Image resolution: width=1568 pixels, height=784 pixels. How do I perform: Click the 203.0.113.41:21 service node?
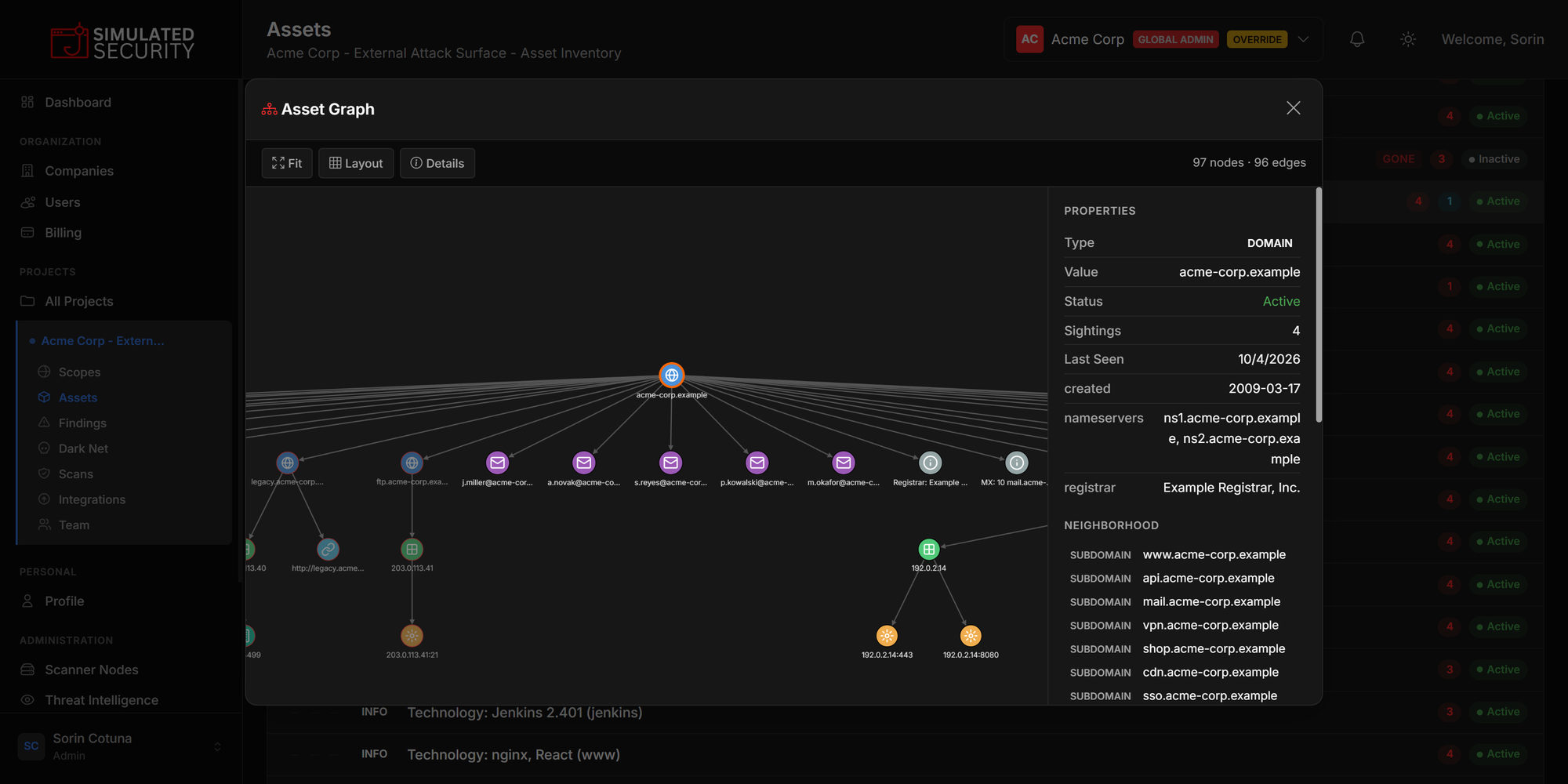tap(412, 636)
